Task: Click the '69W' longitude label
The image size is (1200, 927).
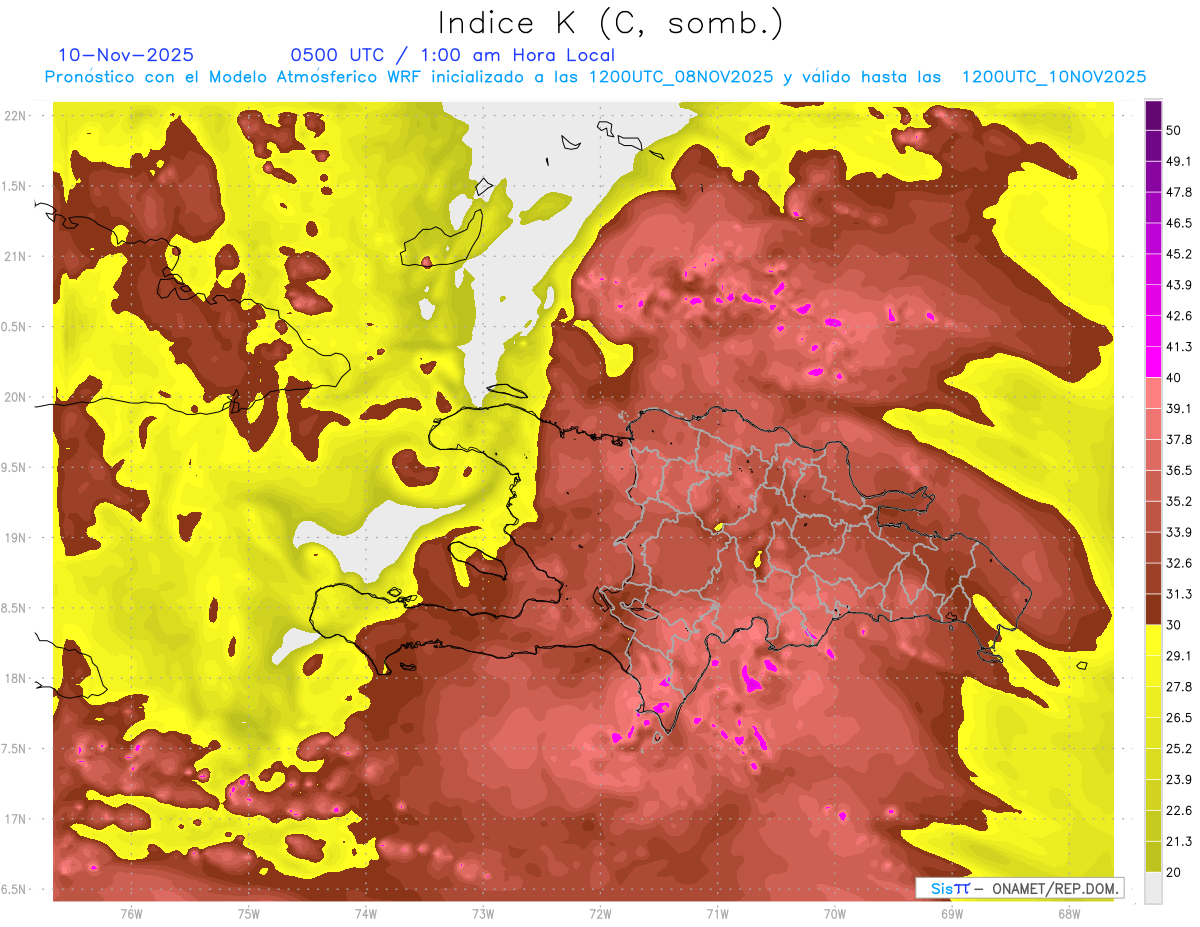Action: tap(951, 914)
